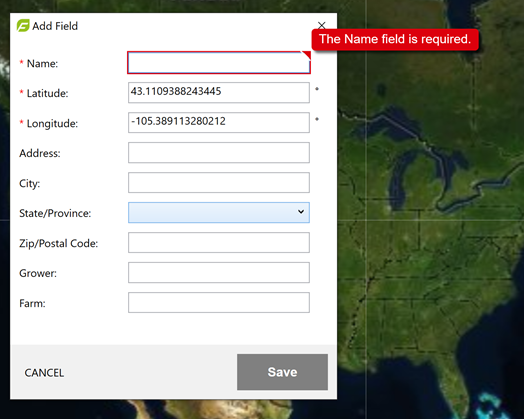The height and width of the screenshot is (419, 524).
Task: Click the Address text field
Action: 219,152
